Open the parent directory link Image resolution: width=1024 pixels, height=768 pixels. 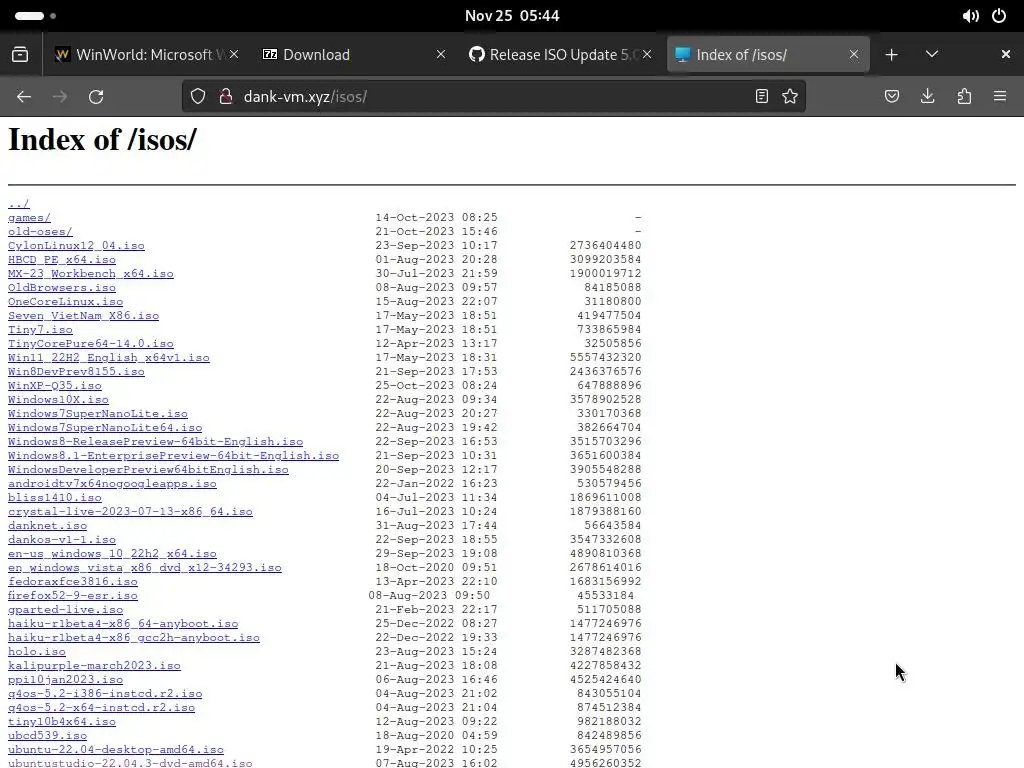[x=19, y=204]
